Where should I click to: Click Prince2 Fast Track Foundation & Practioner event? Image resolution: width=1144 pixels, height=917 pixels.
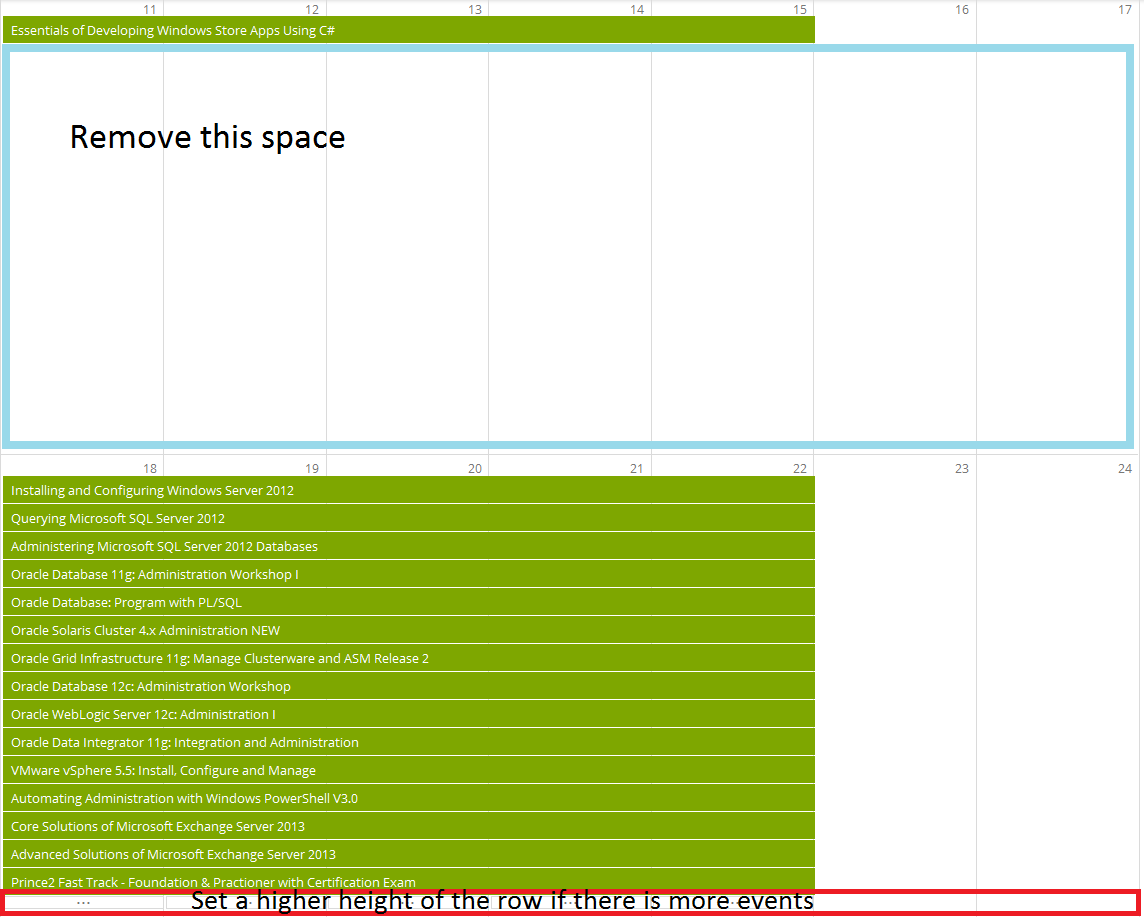point(409,881)
